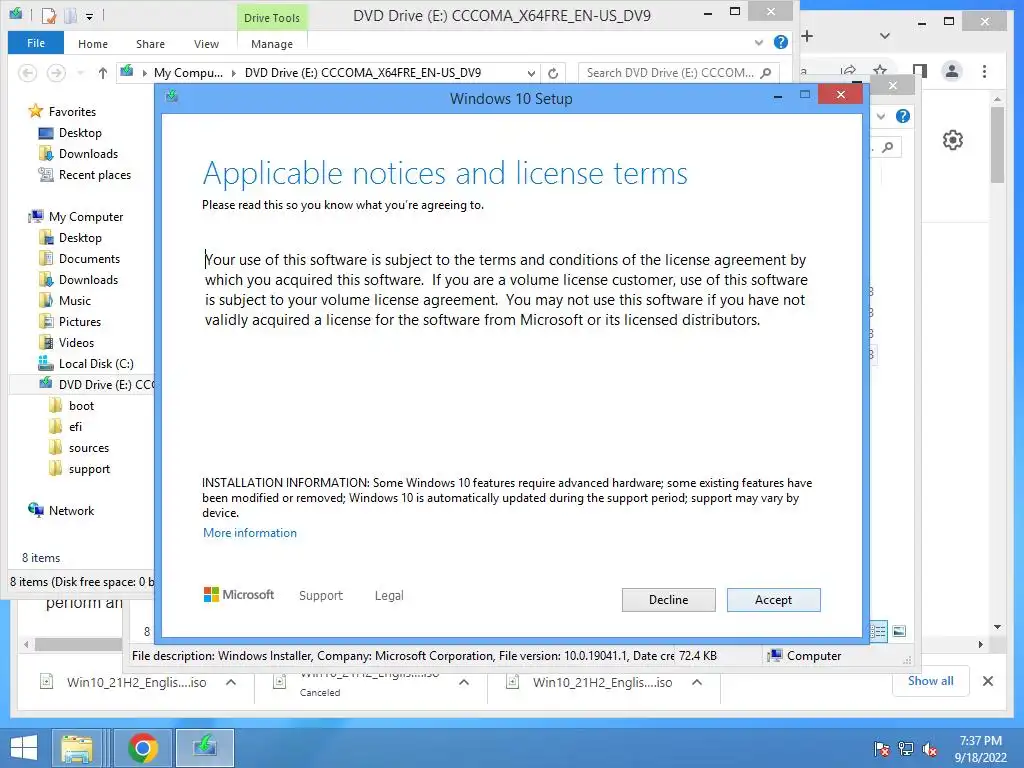Decline the license terms
This screenshot has height=768, width=1024.
(x=668, y=600)
